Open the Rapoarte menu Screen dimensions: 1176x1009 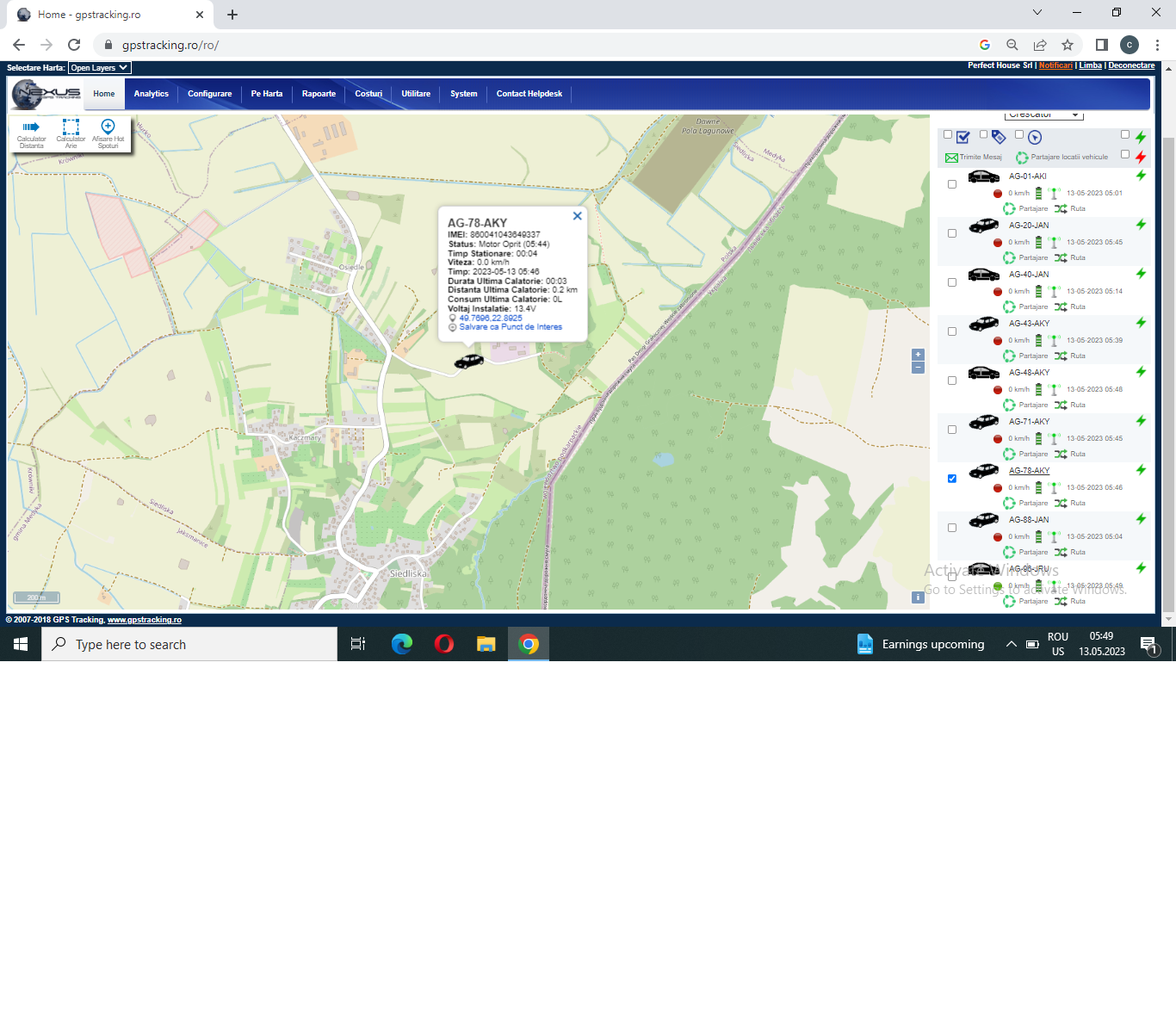319,94
